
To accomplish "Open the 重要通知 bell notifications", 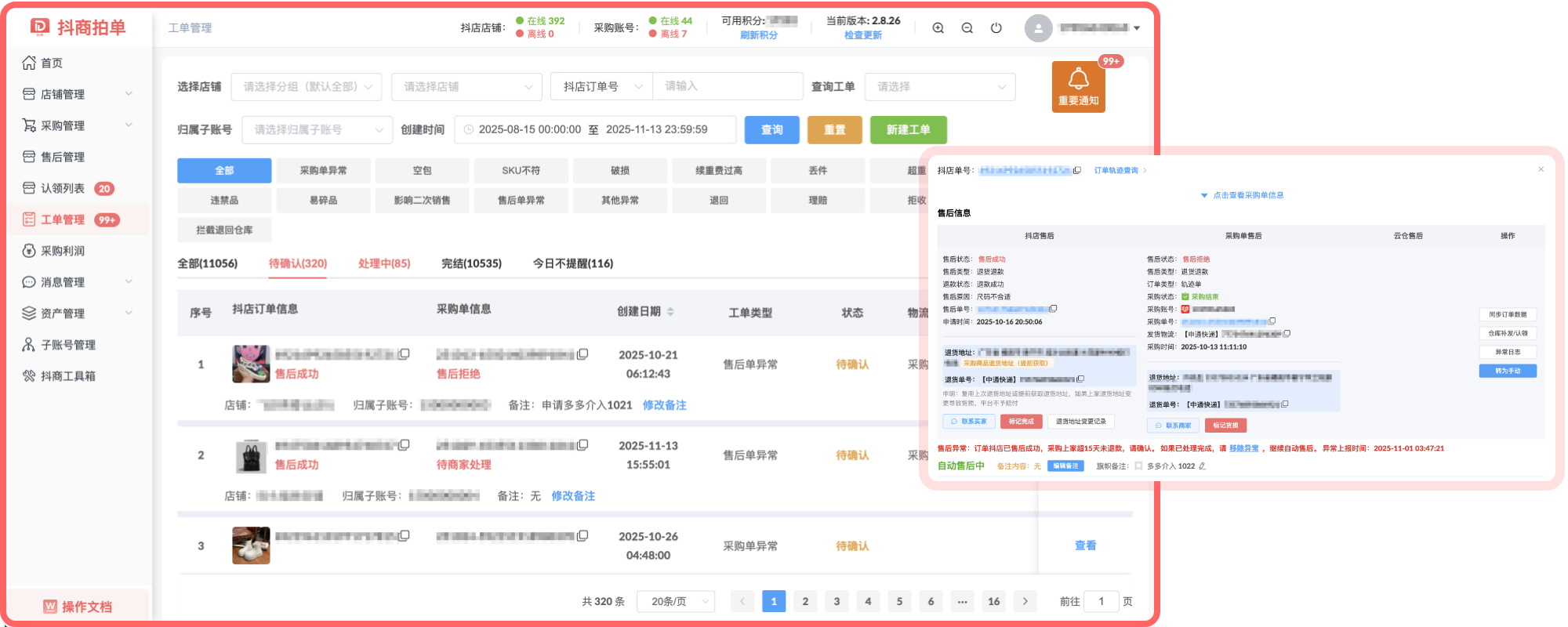I will coord(1078,86).
